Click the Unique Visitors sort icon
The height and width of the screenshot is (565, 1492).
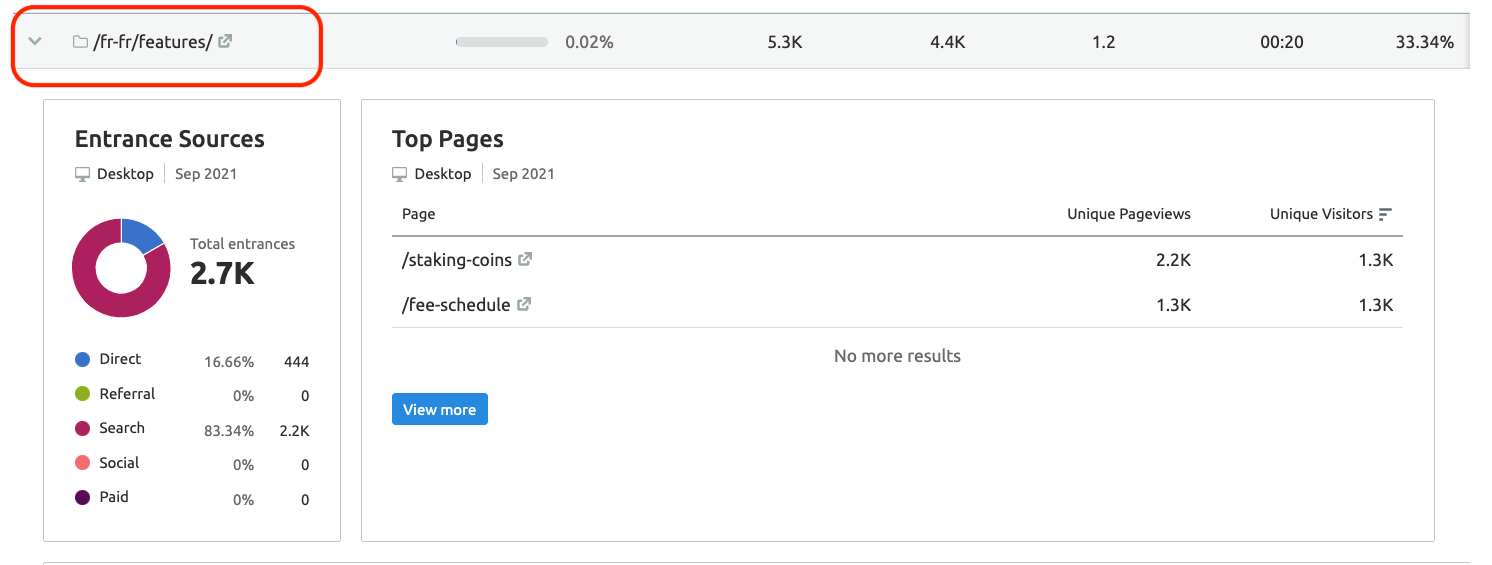coord(1385,214)
